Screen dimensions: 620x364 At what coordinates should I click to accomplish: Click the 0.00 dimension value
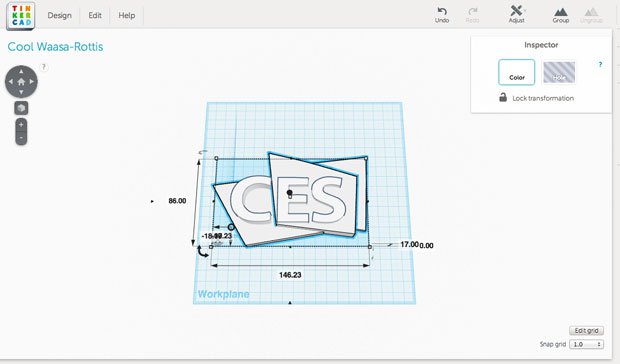coord(426,245)
